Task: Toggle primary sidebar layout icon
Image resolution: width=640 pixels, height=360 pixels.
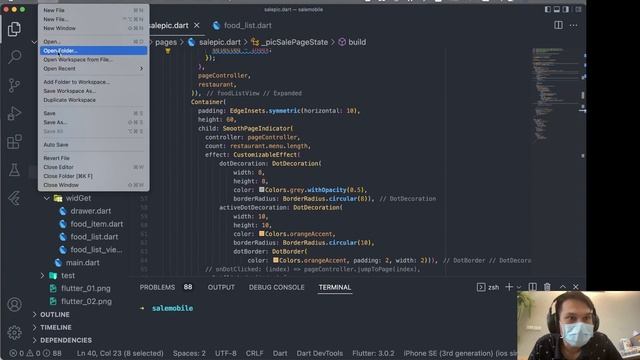Action: [x=548, y=9]
